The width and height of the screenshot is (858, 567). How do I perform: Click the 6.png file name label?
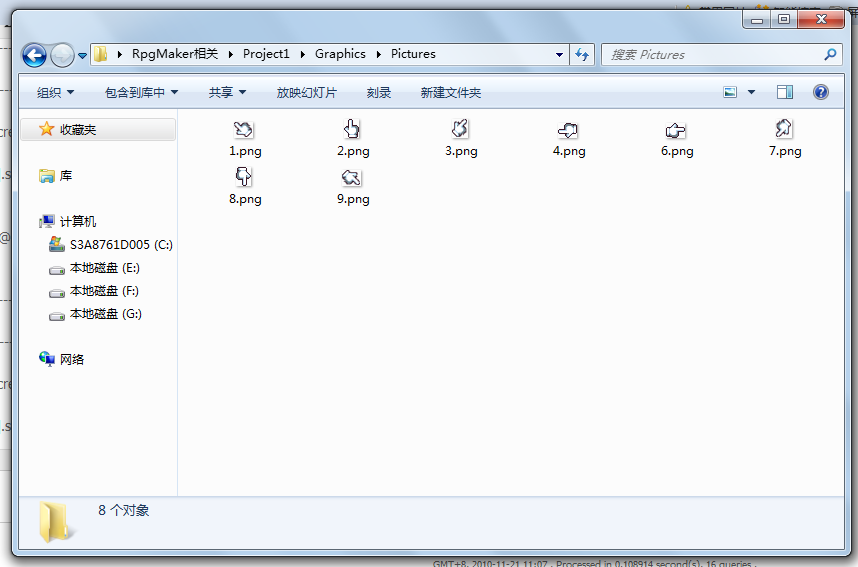[x=677, y=151]
